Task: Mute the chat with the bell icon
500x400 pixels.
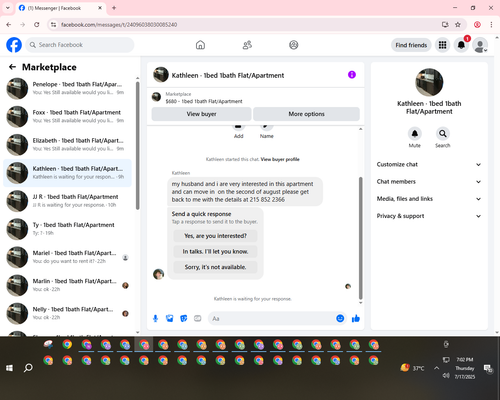Action: point(415,134)
